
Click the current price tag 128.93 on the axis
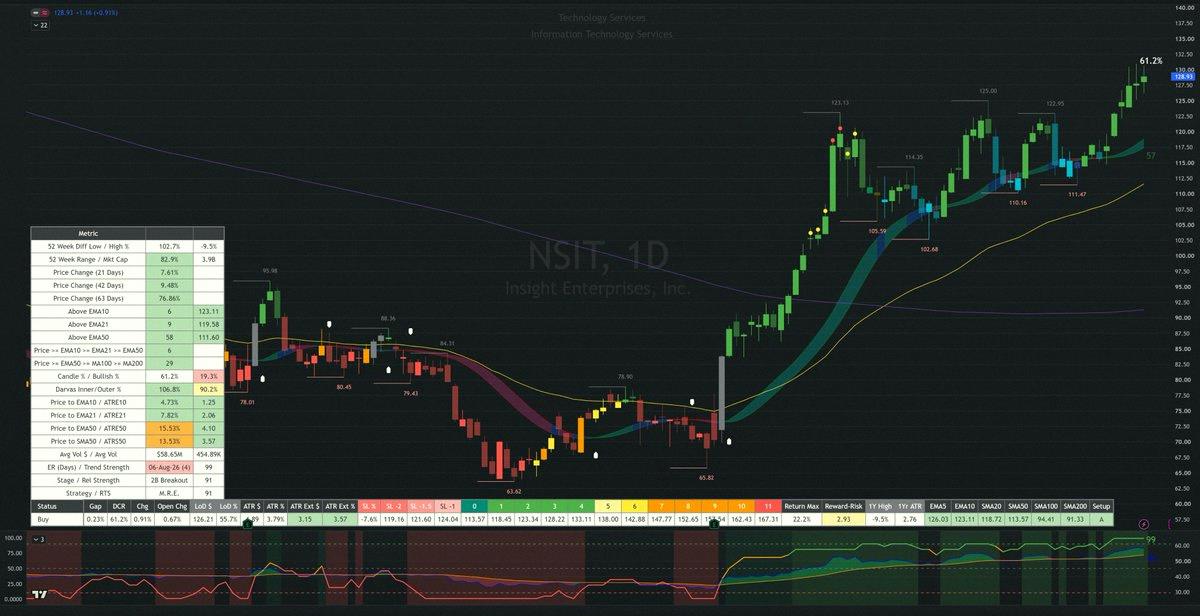[x=1183, y=76]
